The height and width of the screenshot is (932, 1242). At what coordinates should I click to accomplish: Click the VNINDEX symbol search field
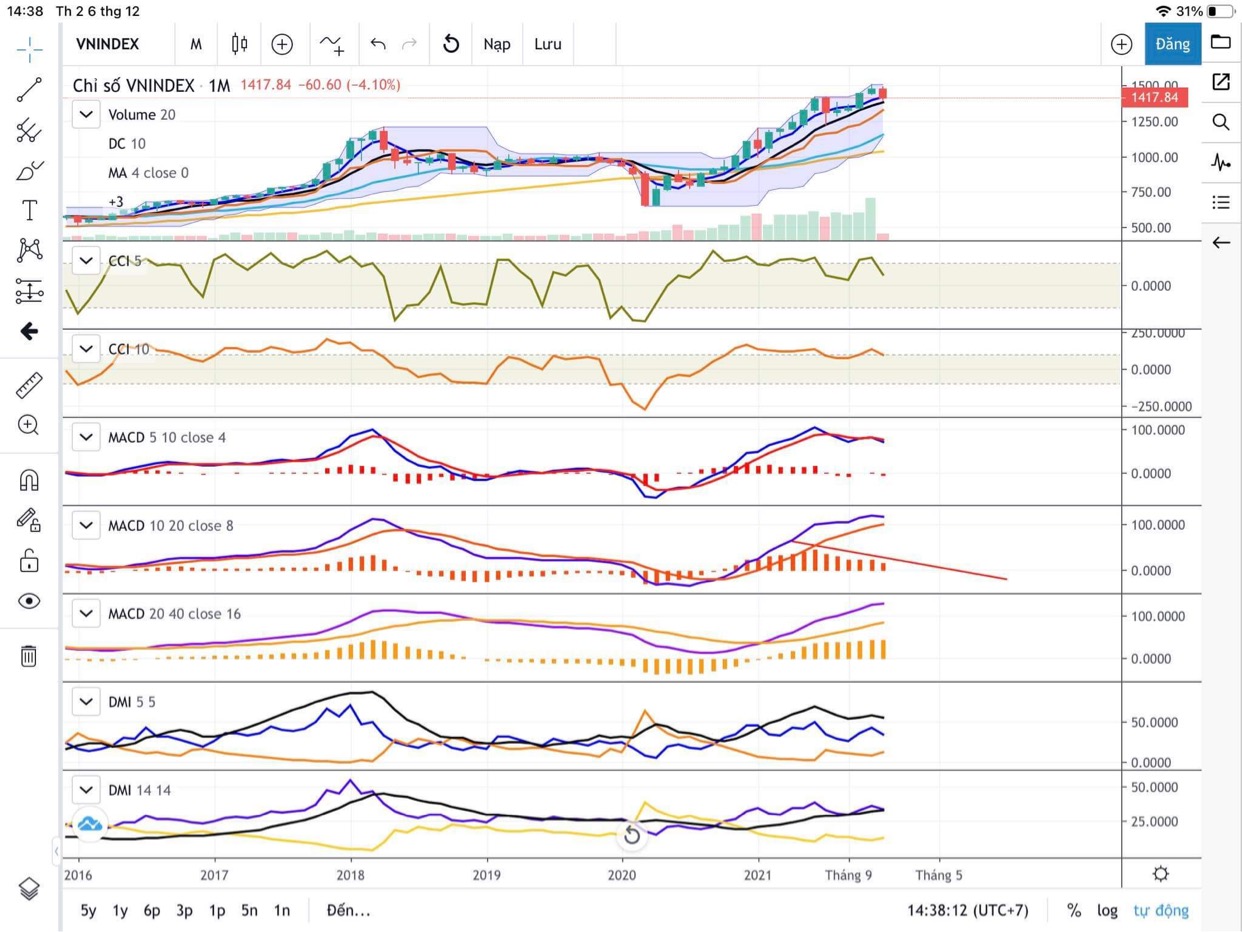[108, 44]
